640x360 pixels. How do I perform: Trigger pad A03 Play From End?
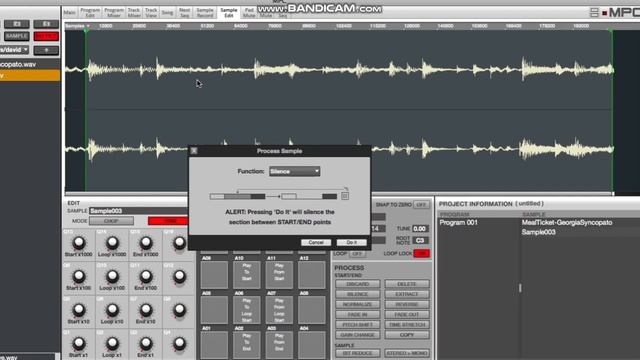click(279, 345)
